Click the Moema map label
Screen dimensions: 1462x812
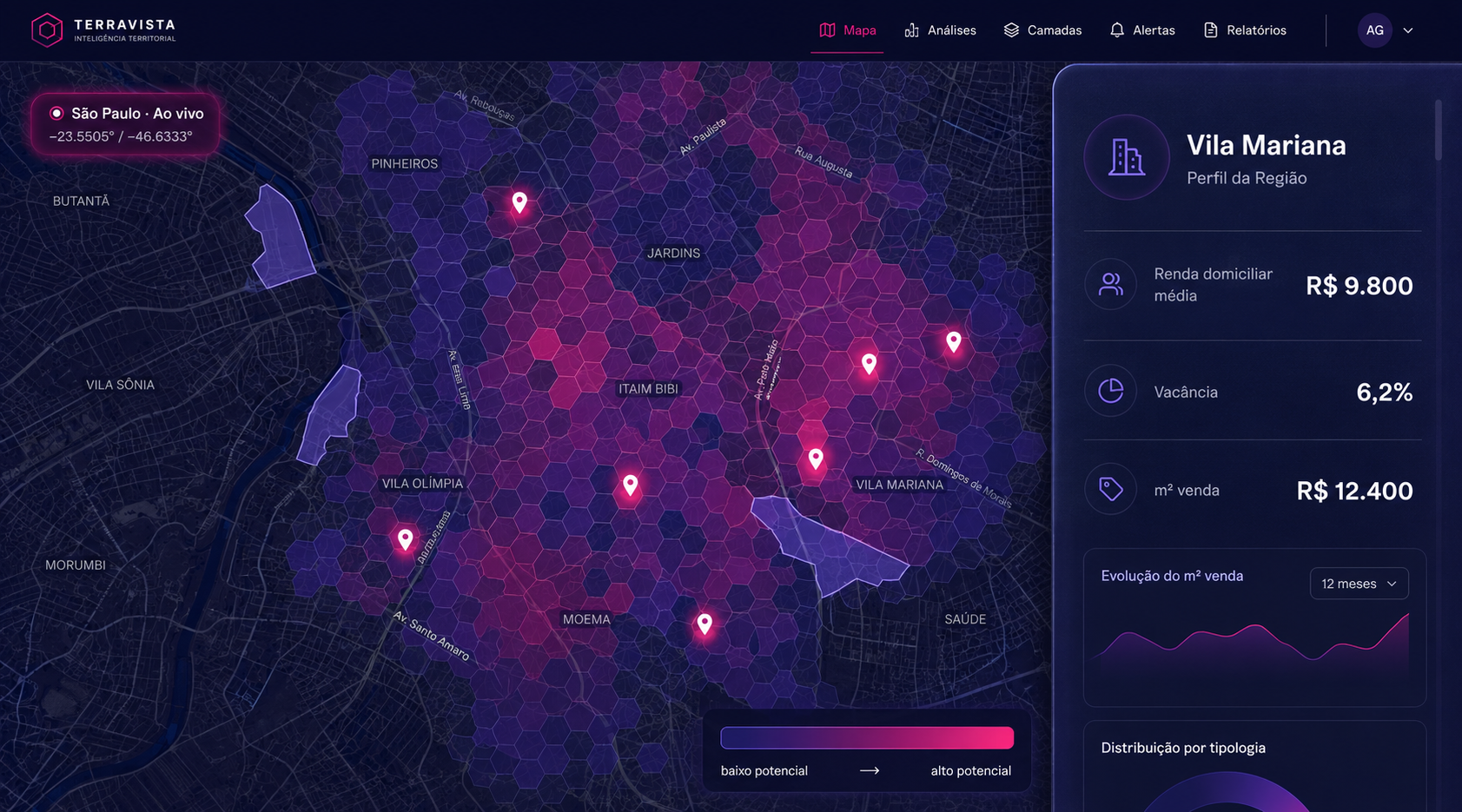[x=586, y=620]
